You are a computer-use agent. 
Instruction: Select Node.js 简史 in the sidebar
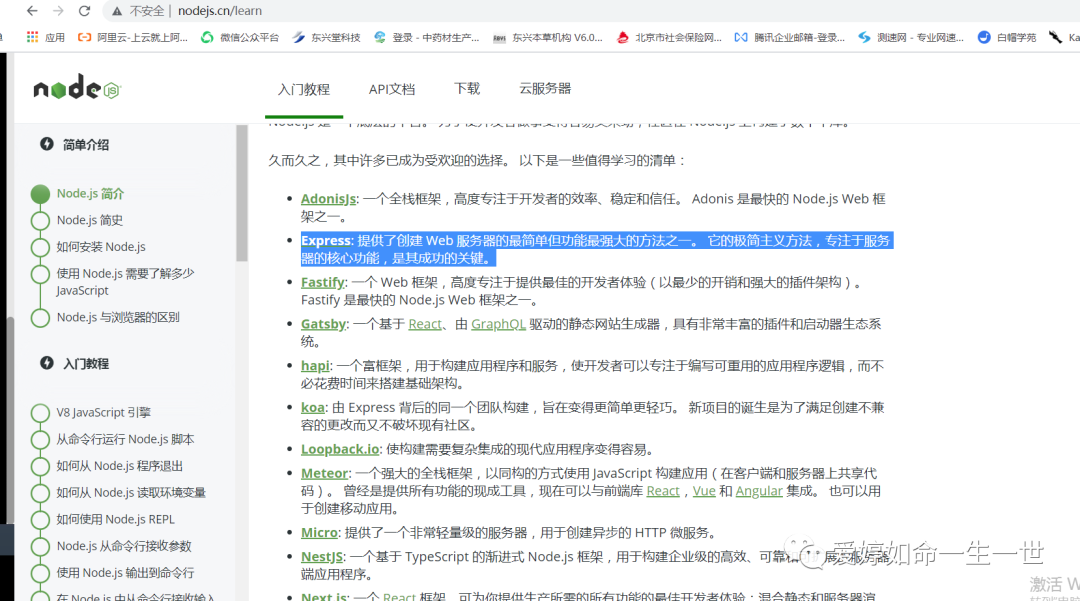coord(90,220)
